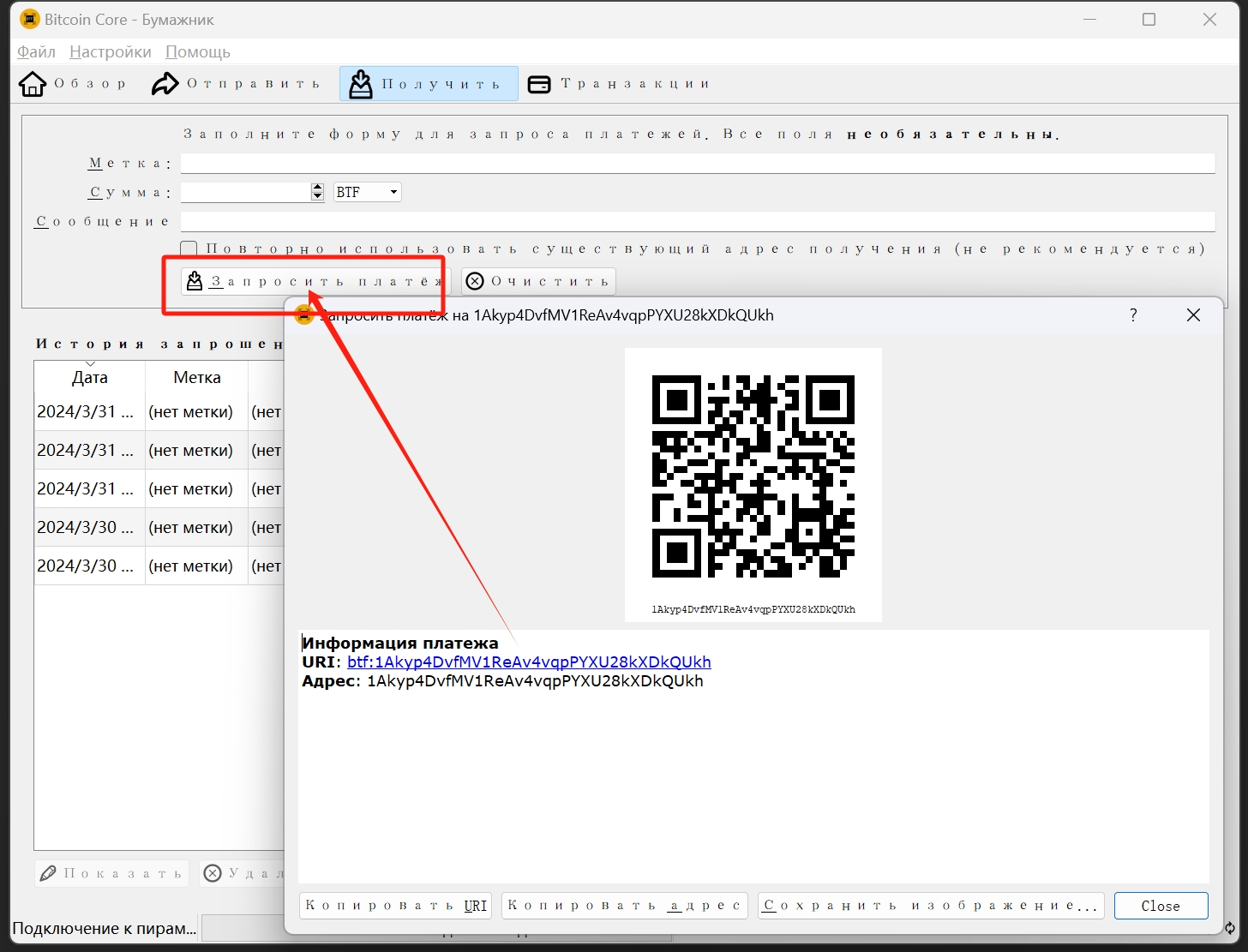
Task: Minimize the Bitcoin Core window
Action: pos(1090,19)
